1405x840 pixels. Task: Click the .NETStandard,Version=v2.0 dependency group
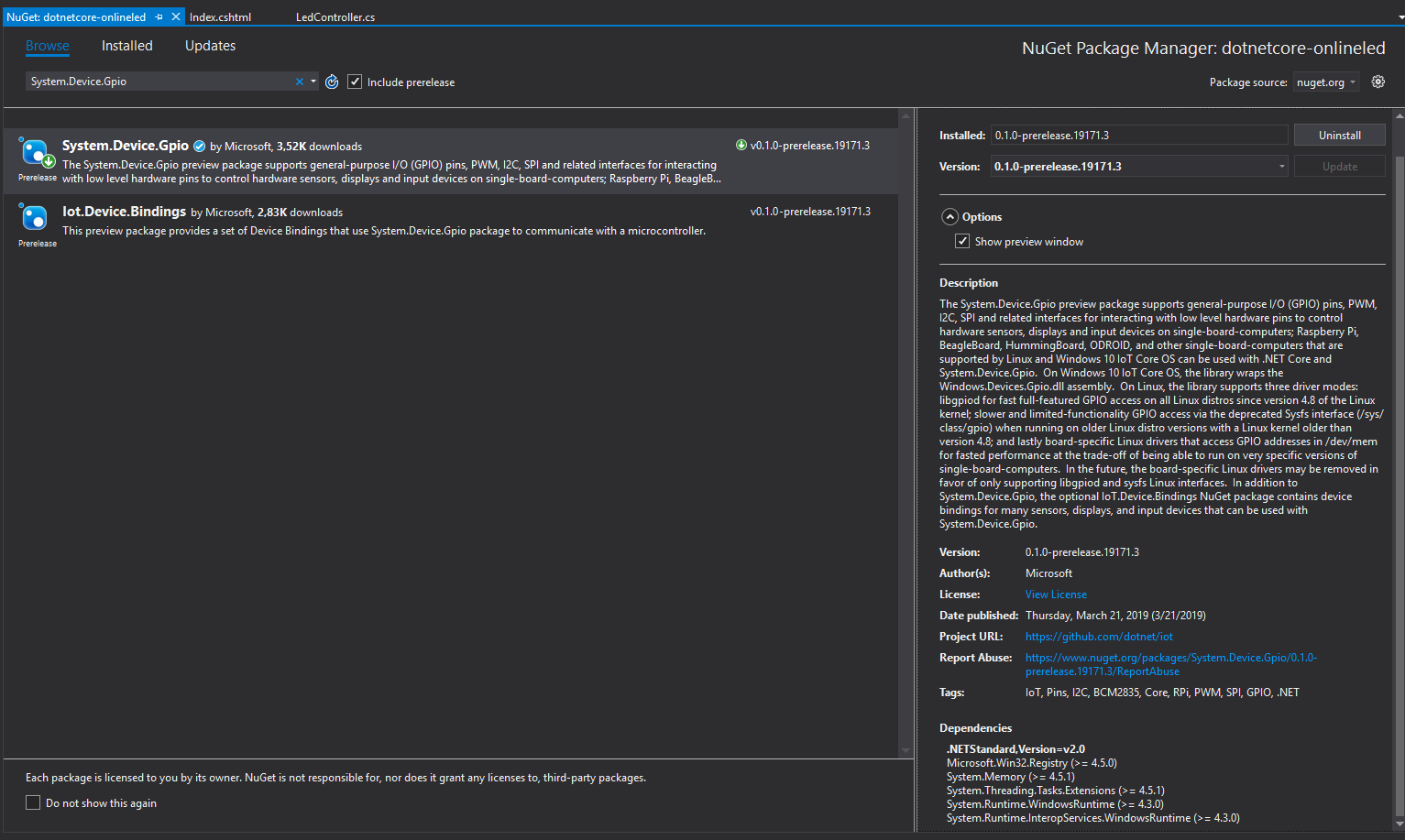[x=1015, y=749]
